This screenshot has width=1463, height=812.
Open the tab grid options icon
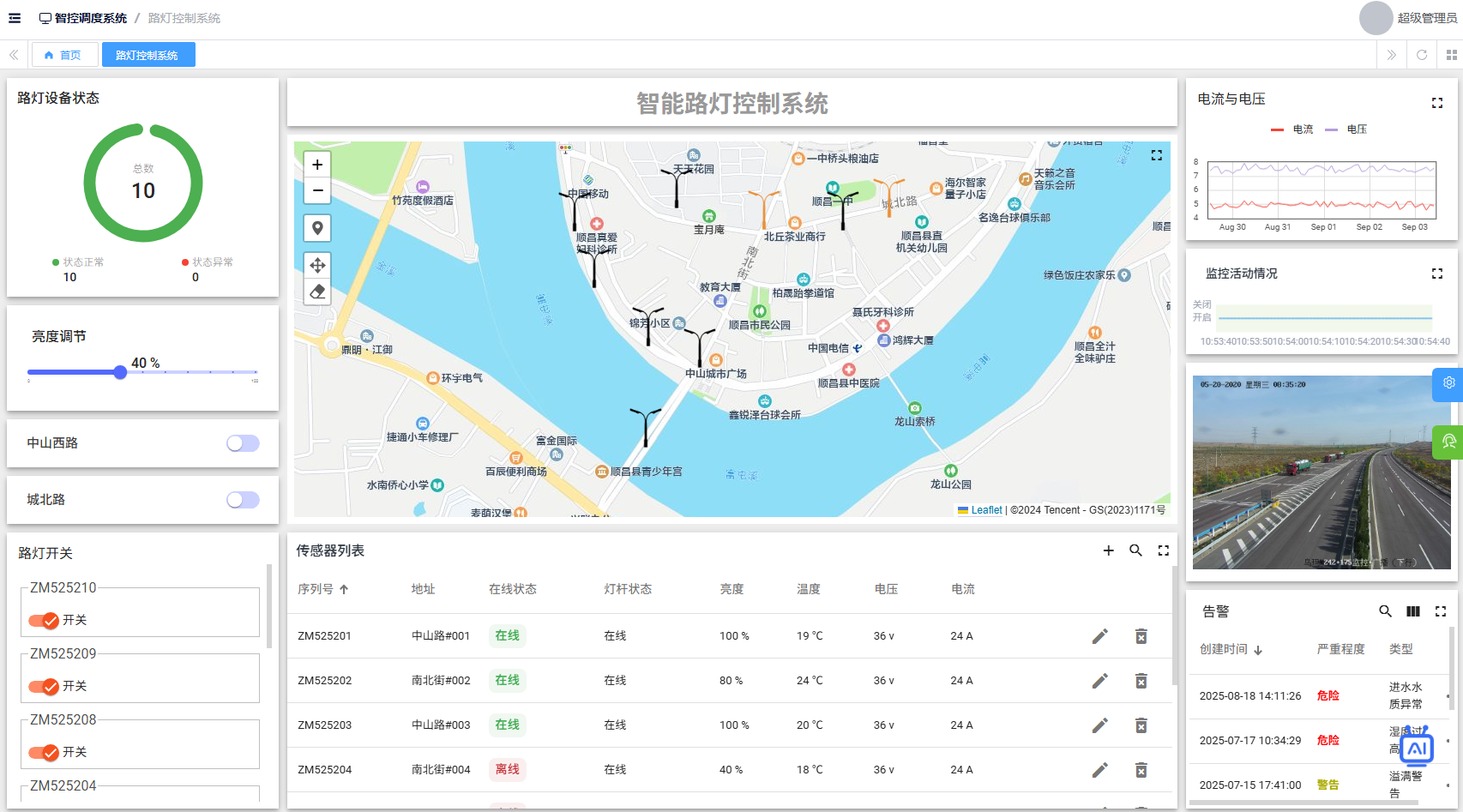[x=1452, y=55]
